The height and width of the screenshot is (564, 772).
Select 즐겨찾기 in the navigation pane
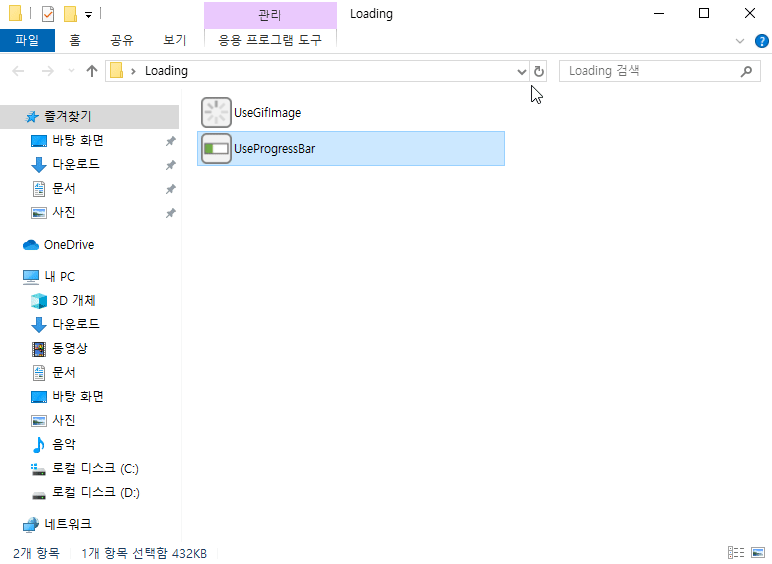90,117
